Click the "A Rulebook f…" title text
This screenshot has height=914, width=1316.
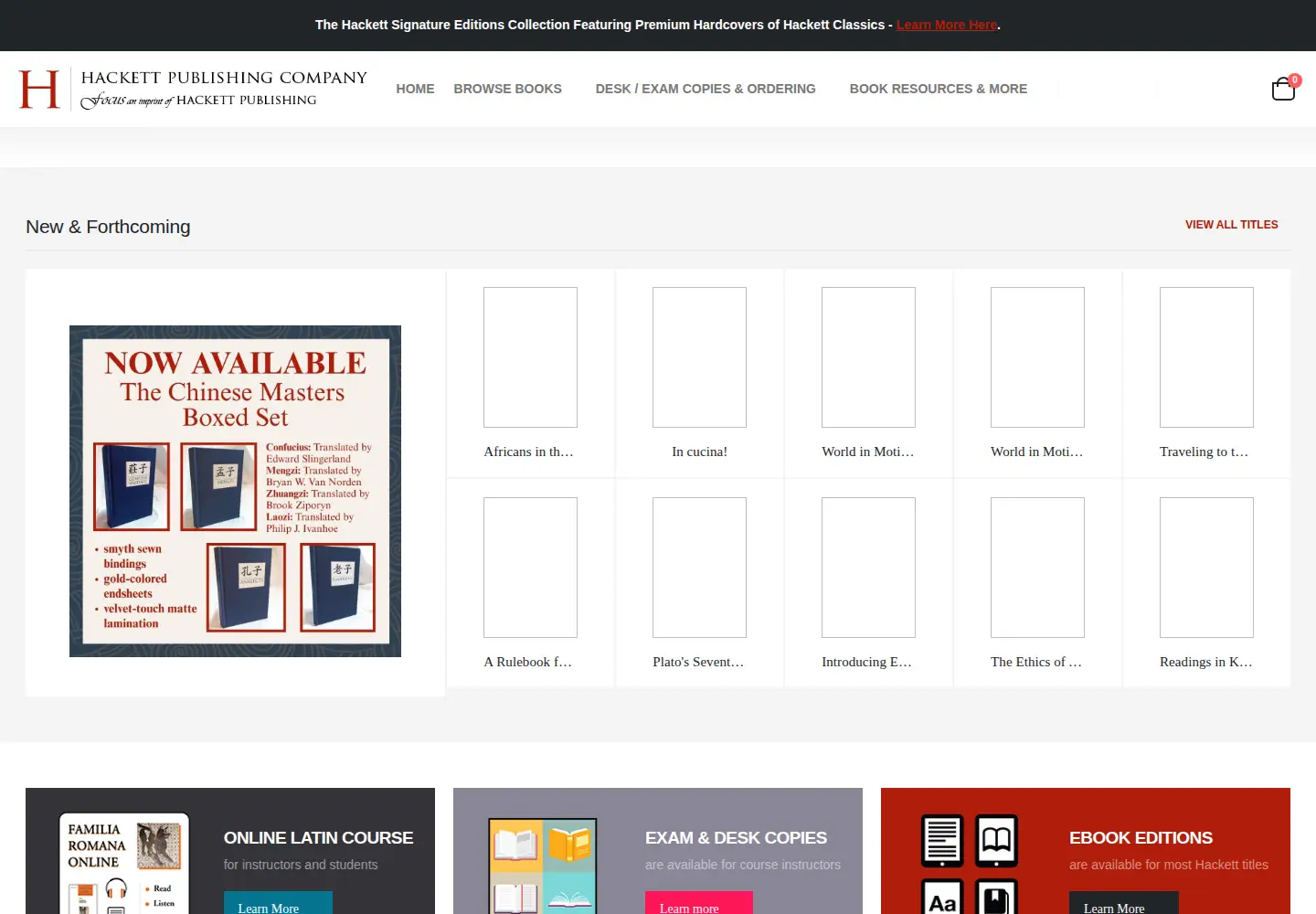528,662
